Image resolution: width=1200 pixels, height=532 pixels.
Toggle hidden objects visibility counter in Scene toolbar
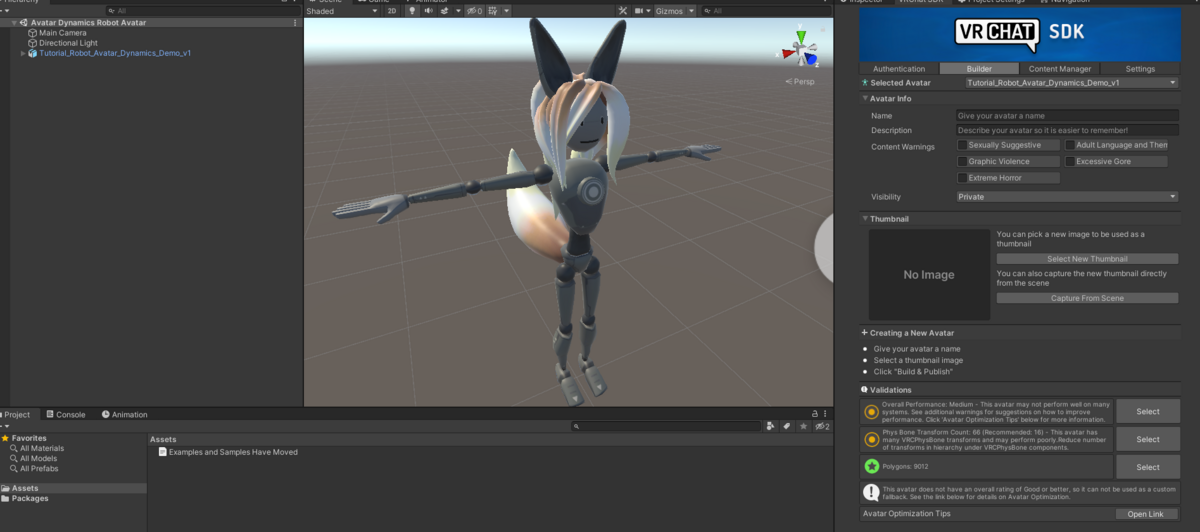point(474,11)
